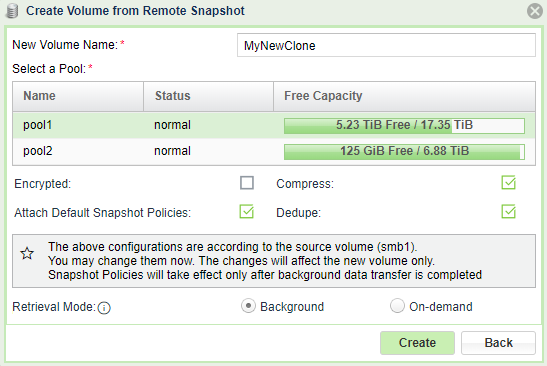Click pool2 free capacity bar
Viewport: 547px width, 366px height.
pyautogui.click(x=404, y=152)
